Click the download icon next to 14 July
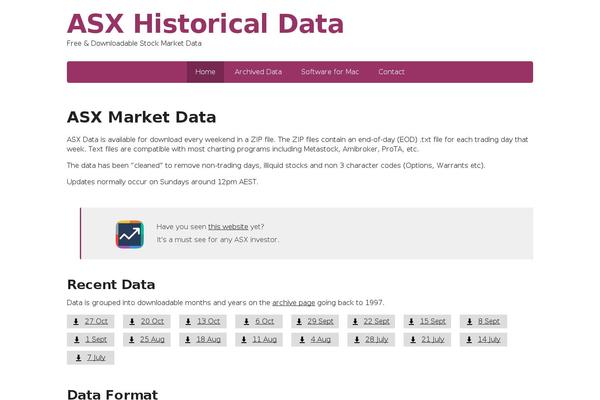Image resolution: width=600 pixels, height=400 pixels. (469, 340)
